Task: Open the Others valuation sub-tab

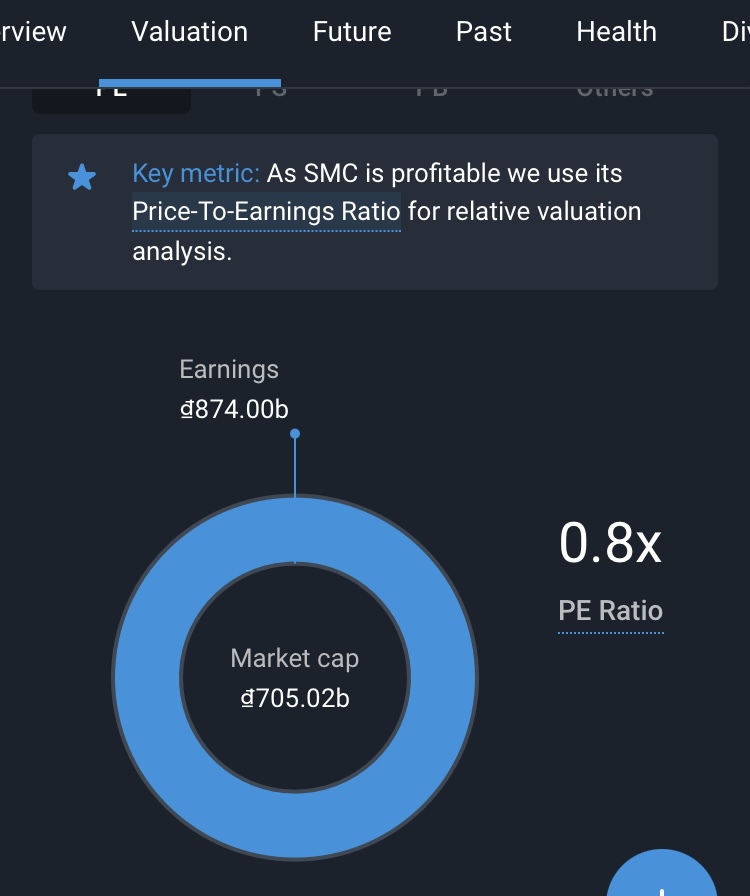Action: coord(615,93)
